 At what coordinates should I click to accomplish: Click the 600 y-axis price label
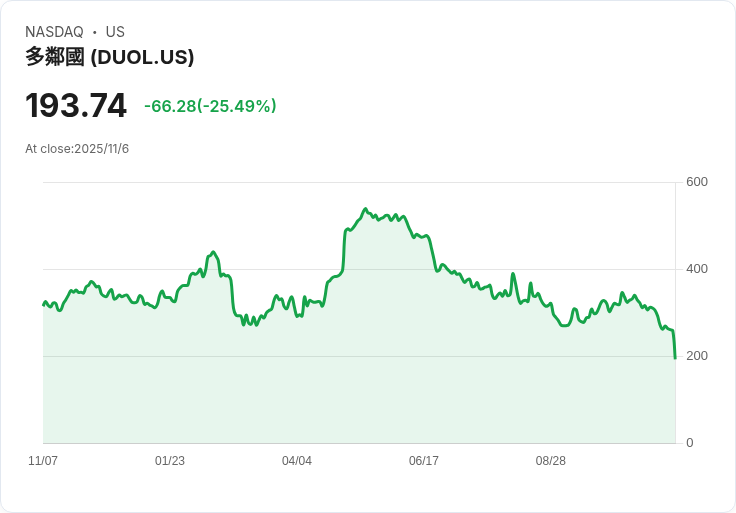pyautogui.click(x=697, y=182)
